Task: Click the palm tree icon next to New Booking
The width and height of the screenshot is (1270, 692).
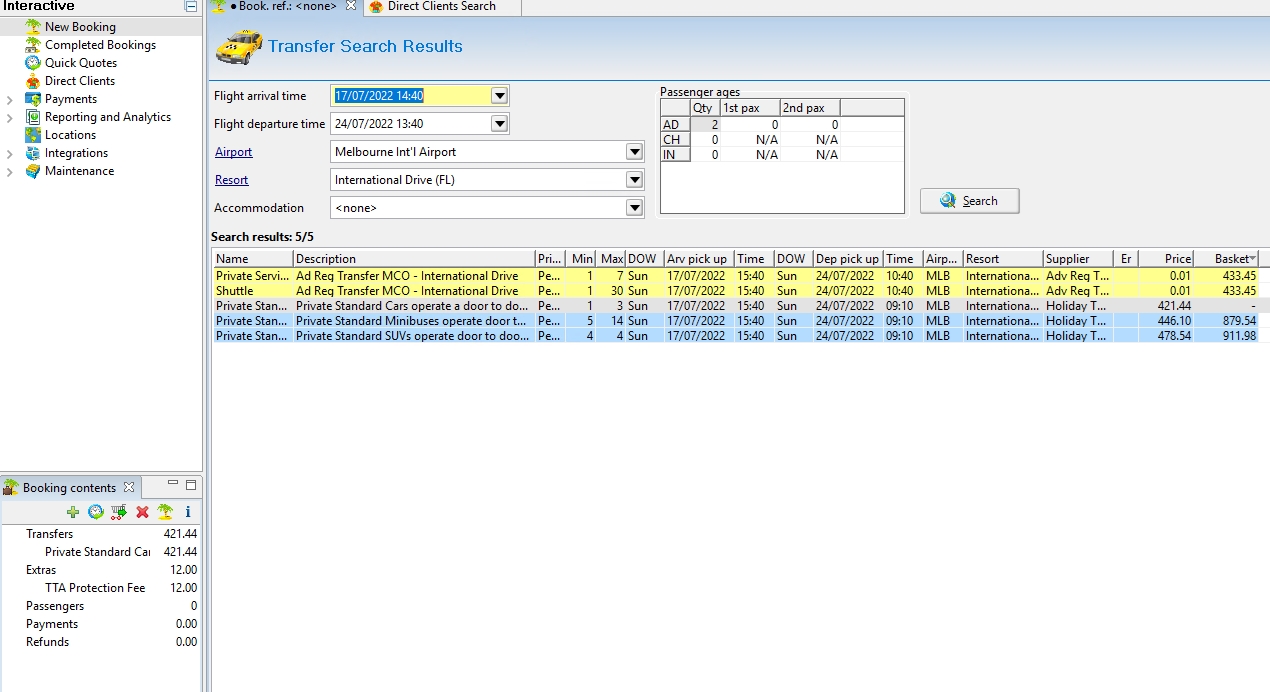Action: 33,27
